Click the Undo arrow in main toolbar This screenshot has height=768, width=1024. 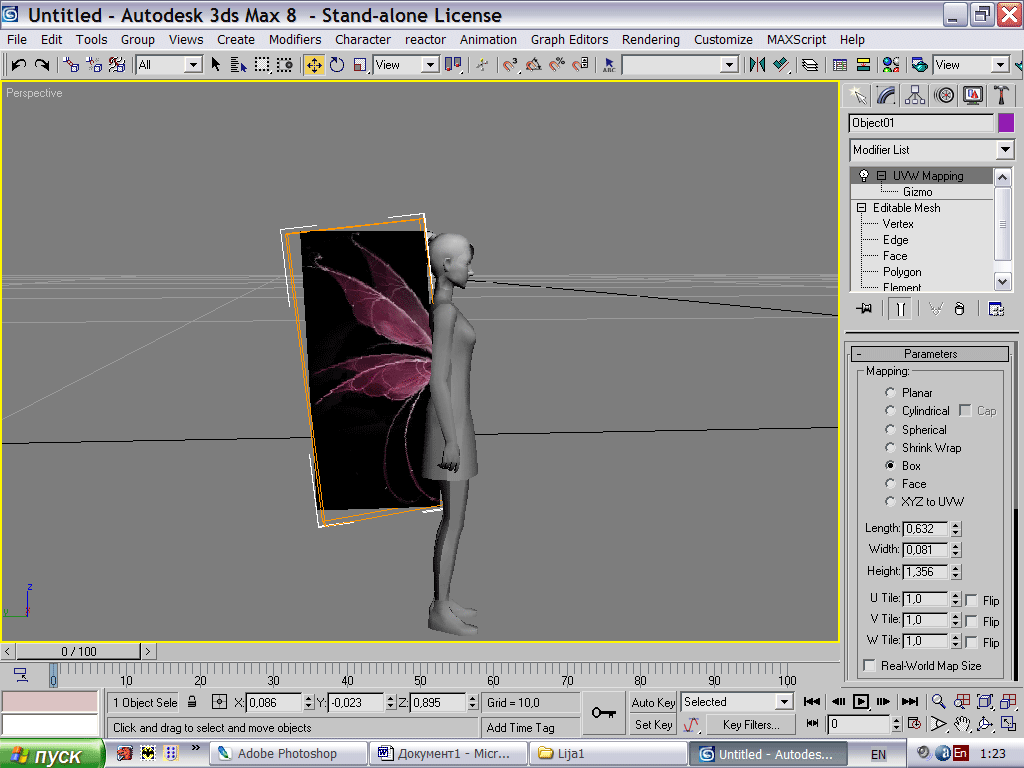click(x=18, y=65)
